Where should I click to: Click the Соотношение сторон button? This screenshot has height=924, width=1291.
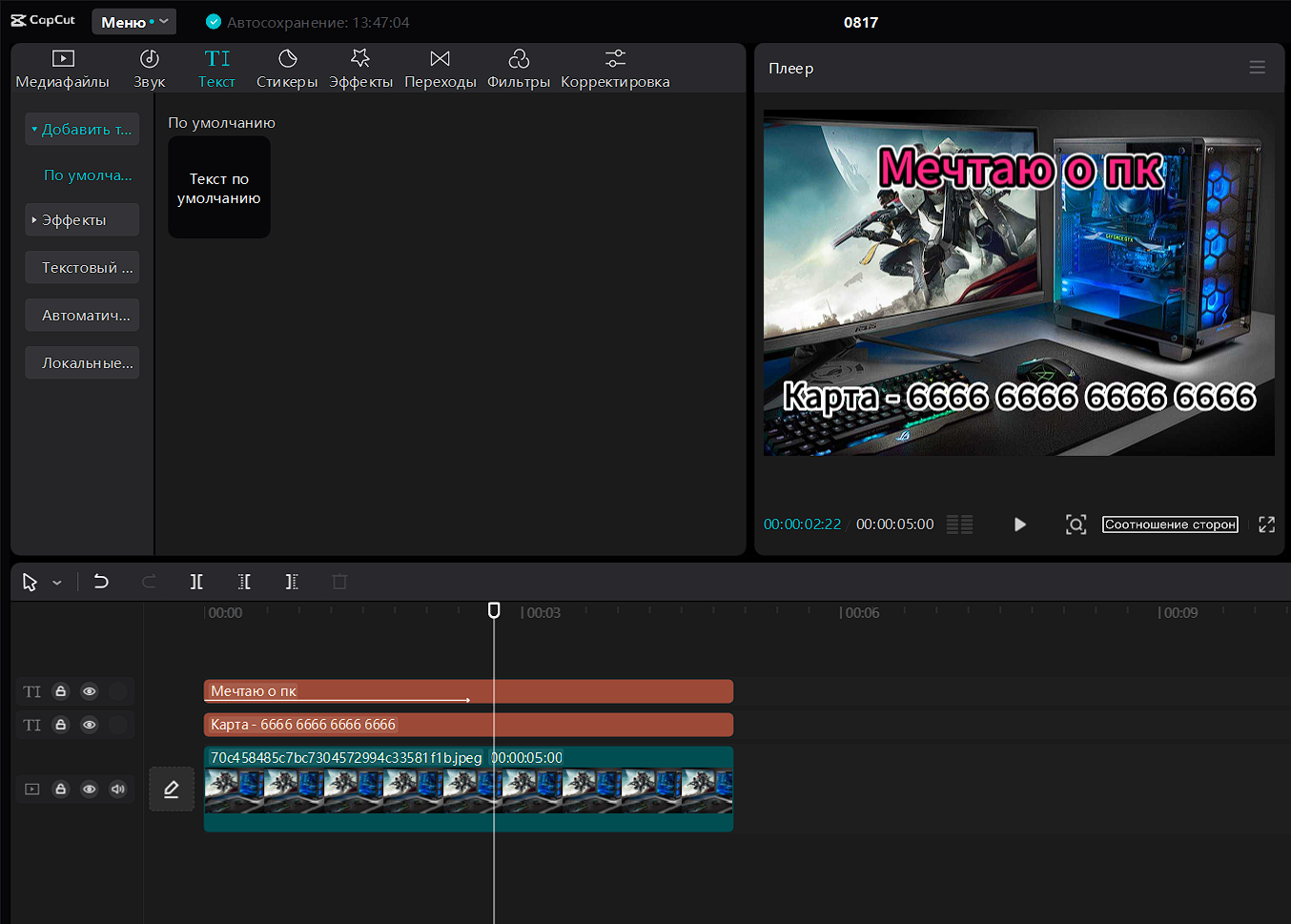pyautogui.click(x=1170, y=524)
